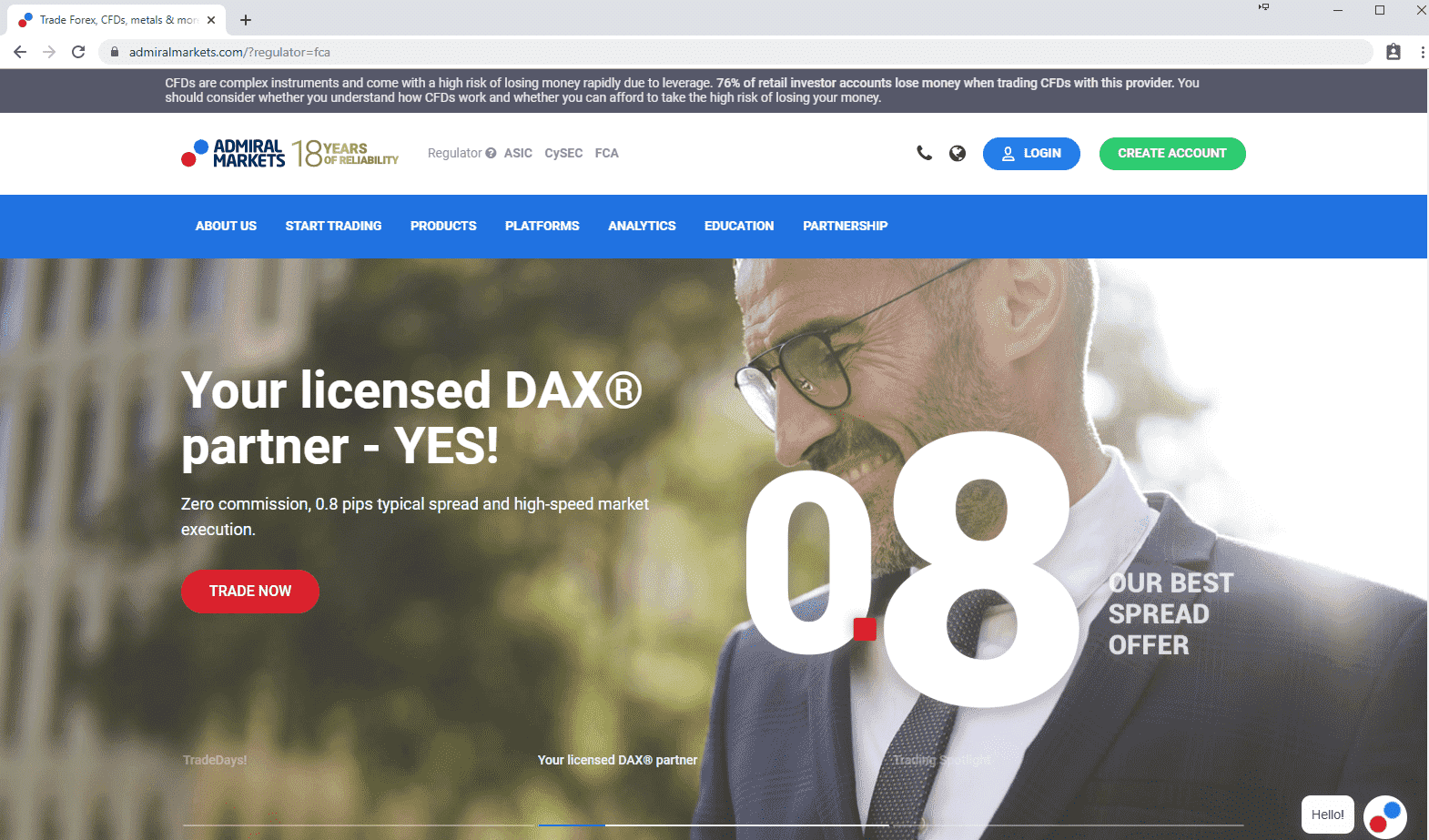Open the browser profile icon
Image resolution: width=1429 pixels, height=840 pixels.
(1393, 52)
